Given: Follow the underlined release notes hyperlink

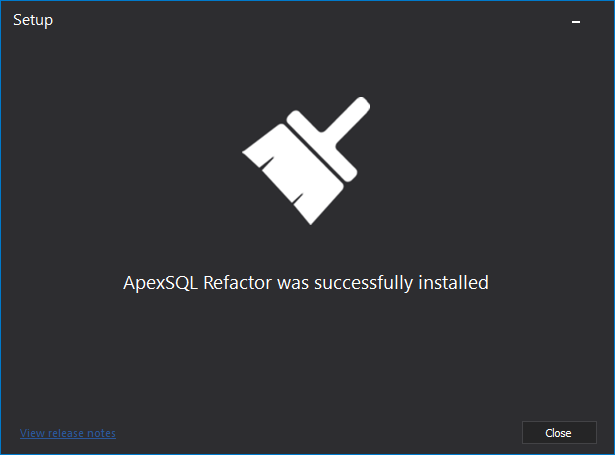Looking at the screenshot, I should pos(68,433).
